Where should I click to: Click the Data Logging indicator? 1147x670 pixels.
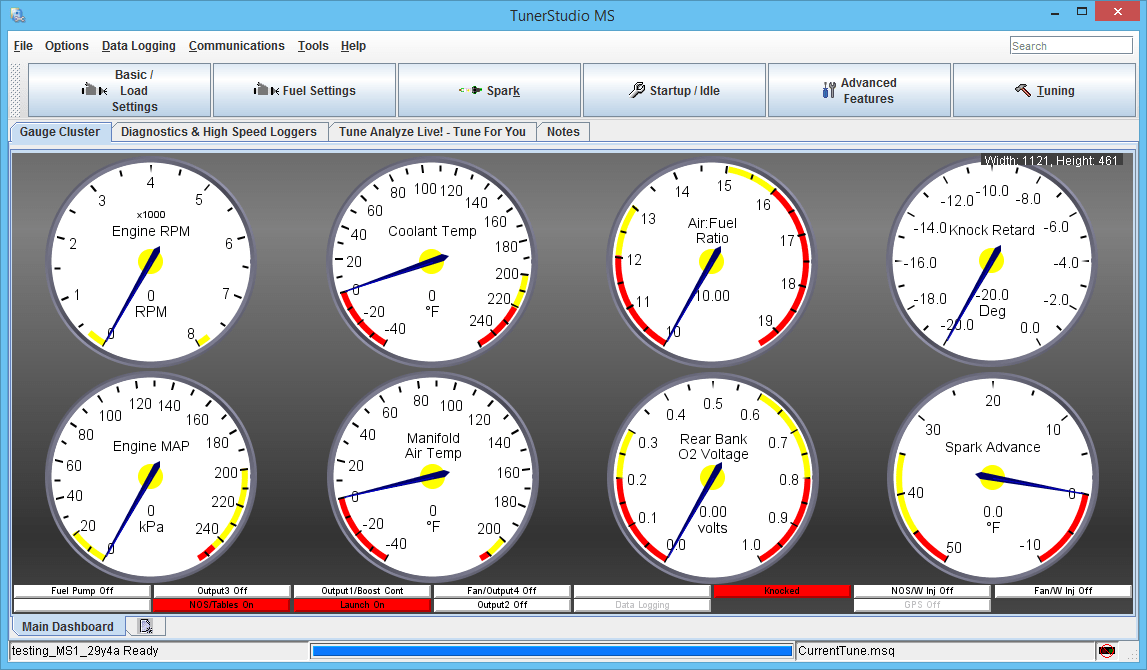click(642, 605)
